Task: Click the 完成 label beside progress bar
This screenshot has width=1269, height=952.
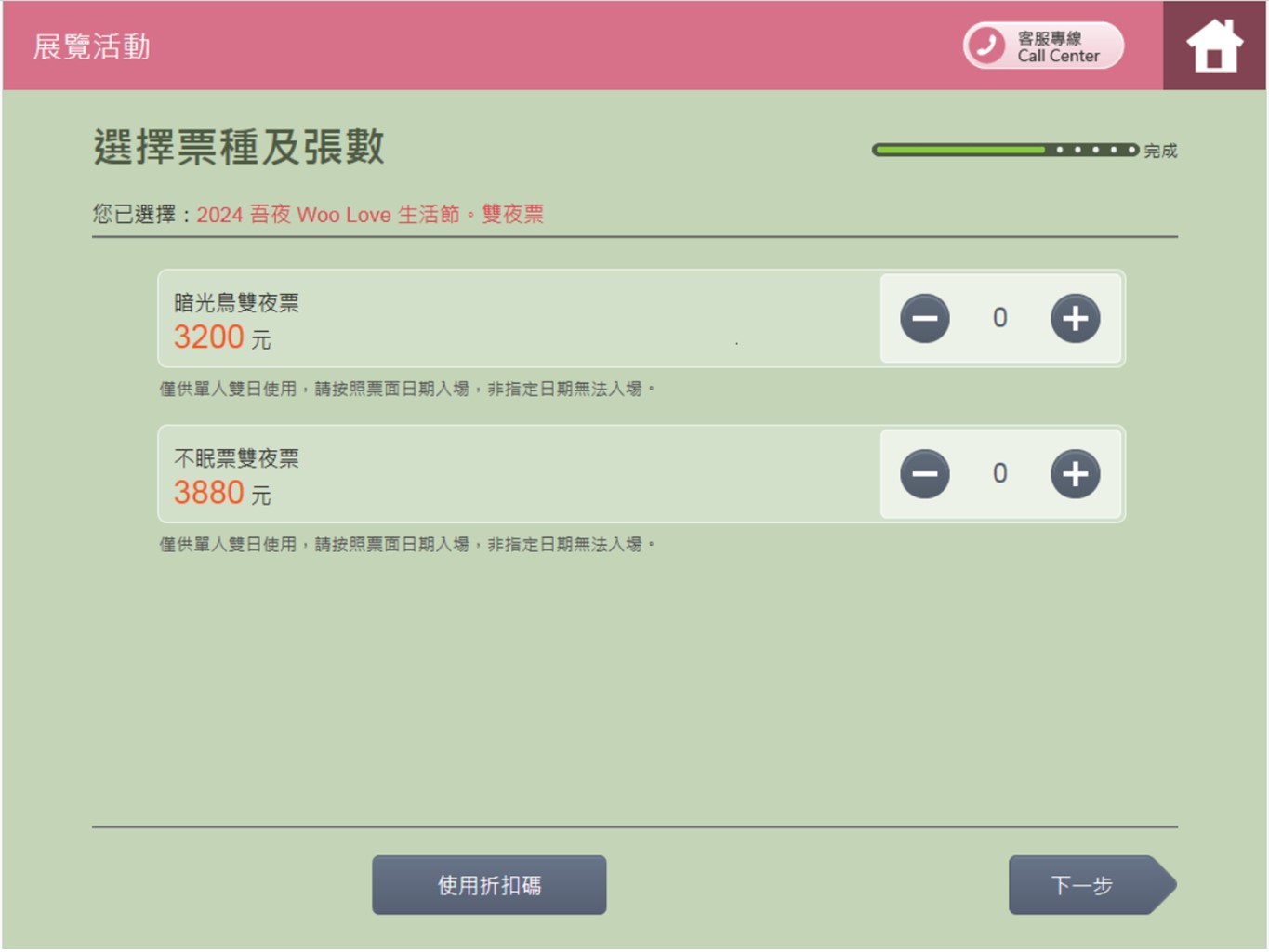Action: pyautogui.click(x=1160, y=151)
